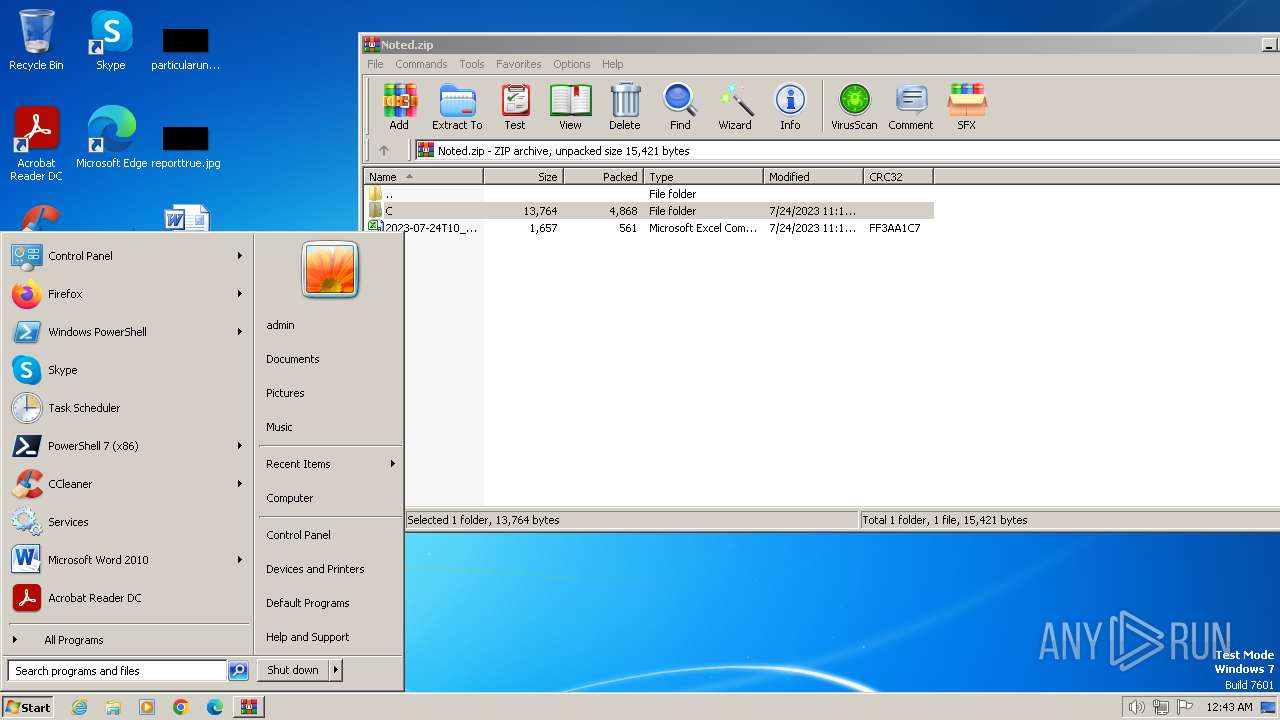The image size is (1280, 720).
Task: Click the Delete trash can icon
Action: [x=625, y=107]
